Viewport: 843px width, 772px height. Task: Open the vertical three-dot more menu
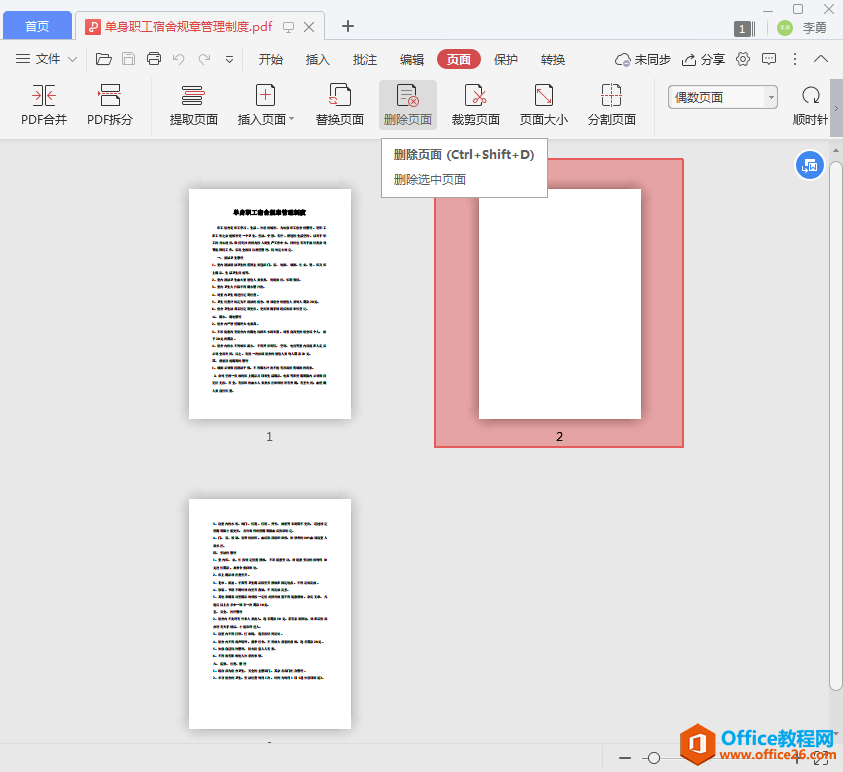click(x=795, y=59)
